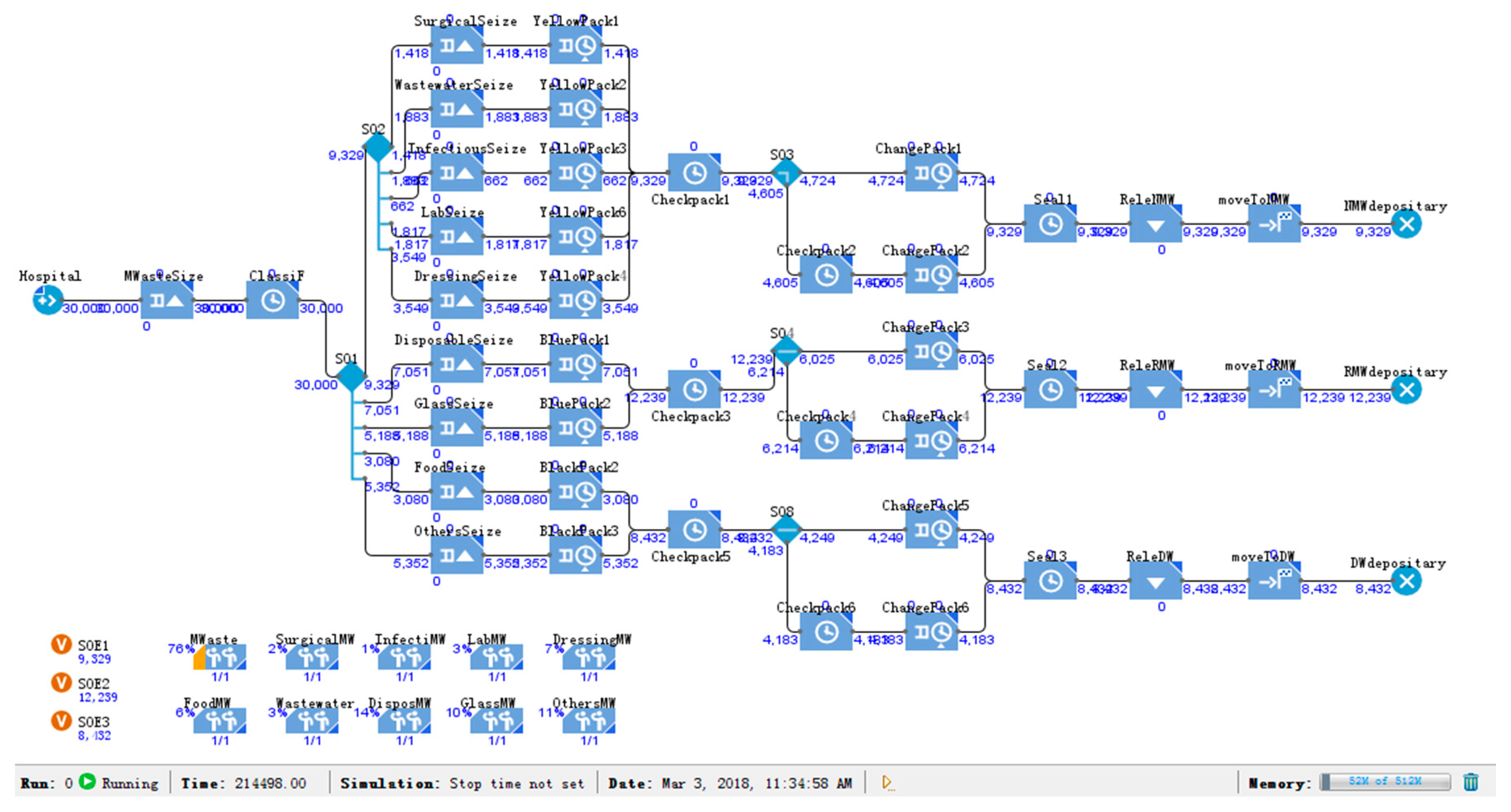Click the MWaste resource pool icon
1511x812 pixels.
220,658
